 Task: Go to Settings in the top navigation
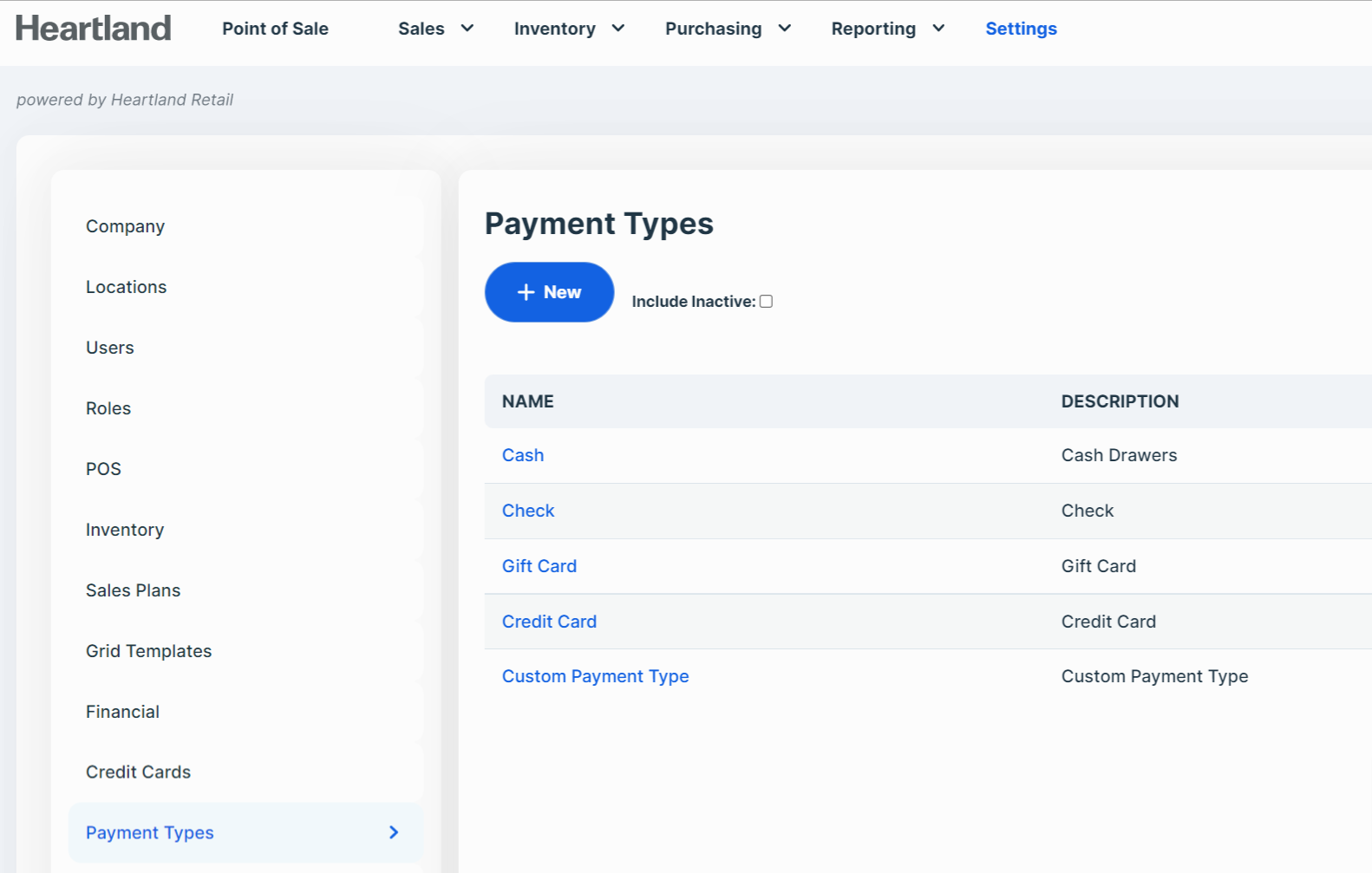pos(1021,29)
